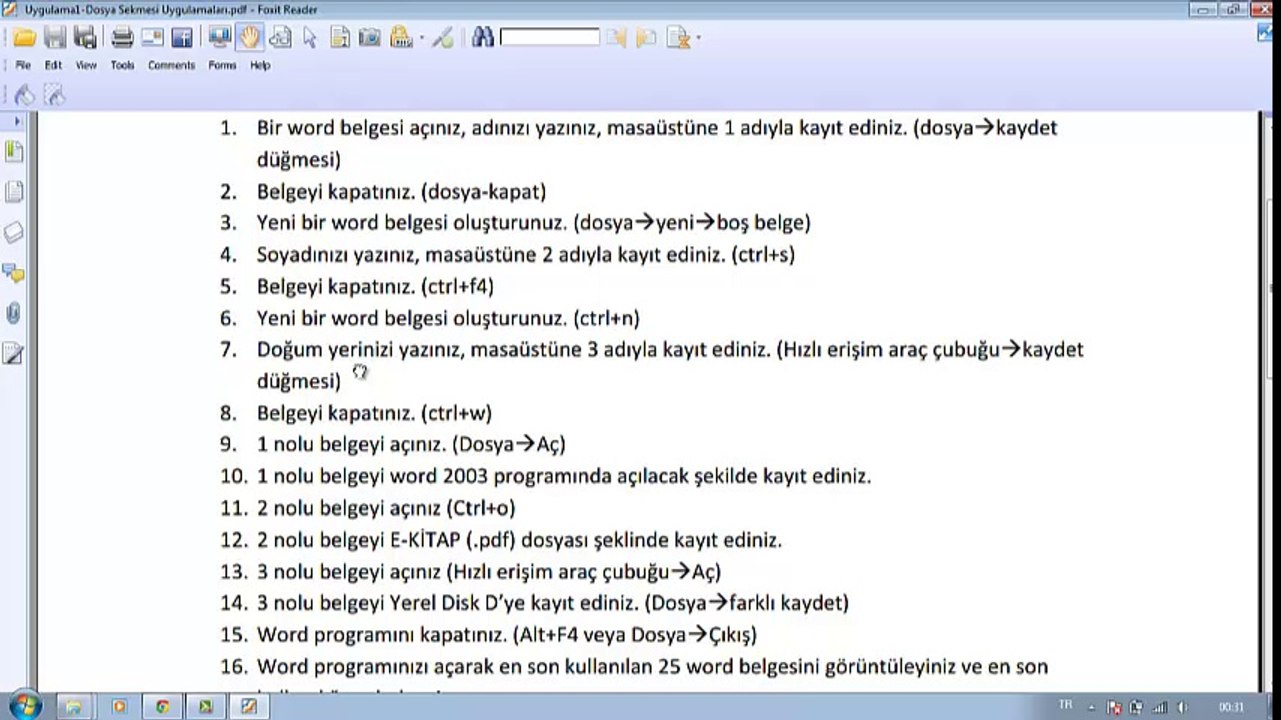Click the pen-shaped icon left of binoculars
Image resolution: width=1281 pixels, height=720 pixels.
point(443,38)
